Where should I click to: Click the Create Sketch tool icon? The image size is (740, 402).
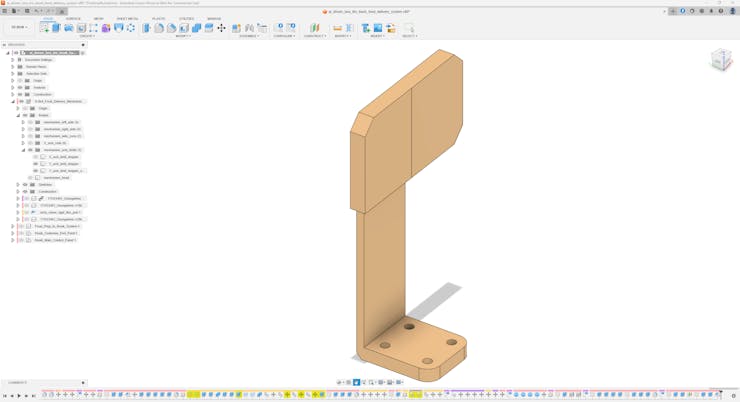(x=45, y=28)
